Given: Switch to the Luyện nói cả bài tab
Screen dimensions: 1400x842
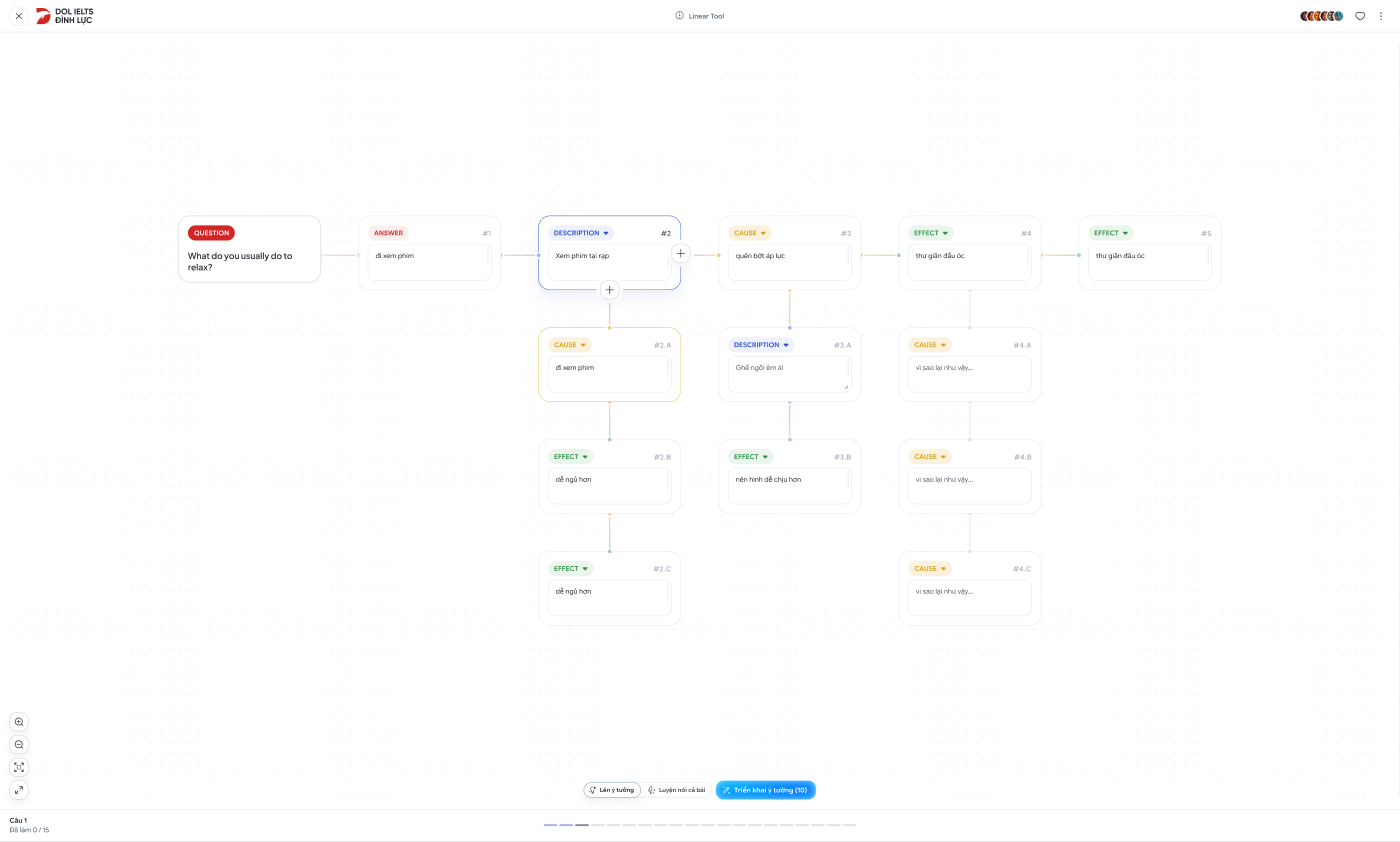Looking at the screenshot, I should click(x=677, y=790).
